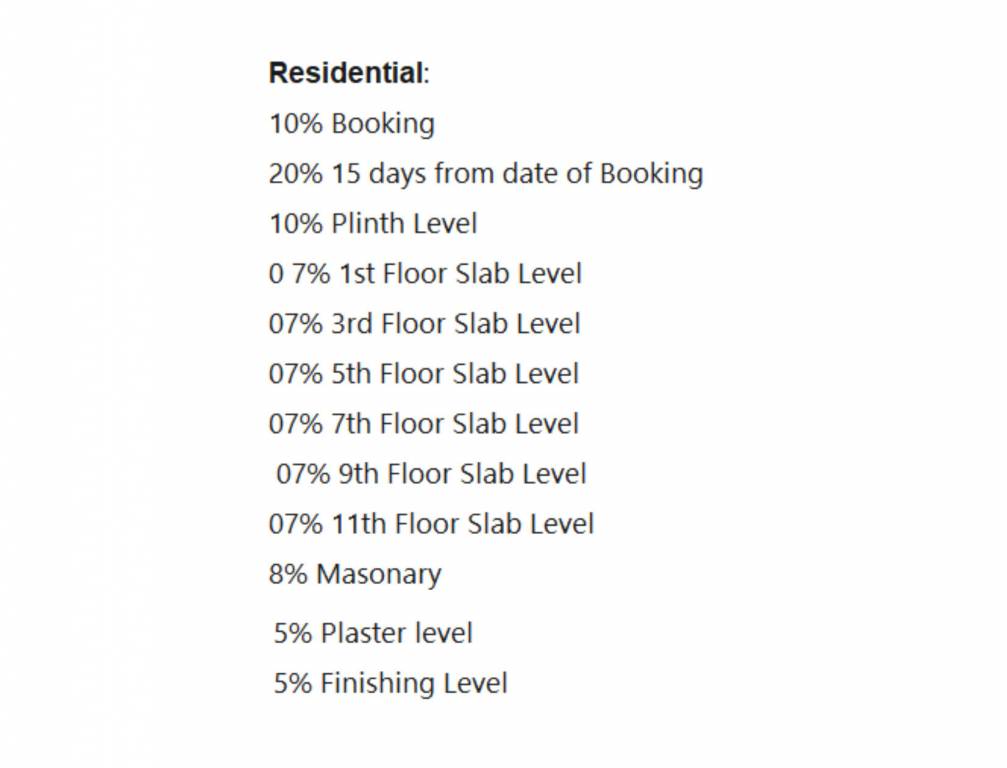The height and width of the screenshot is (768, 1007).
Task: Select the '11th Floor Slab Level' line
Action: (x=462, y=524)
